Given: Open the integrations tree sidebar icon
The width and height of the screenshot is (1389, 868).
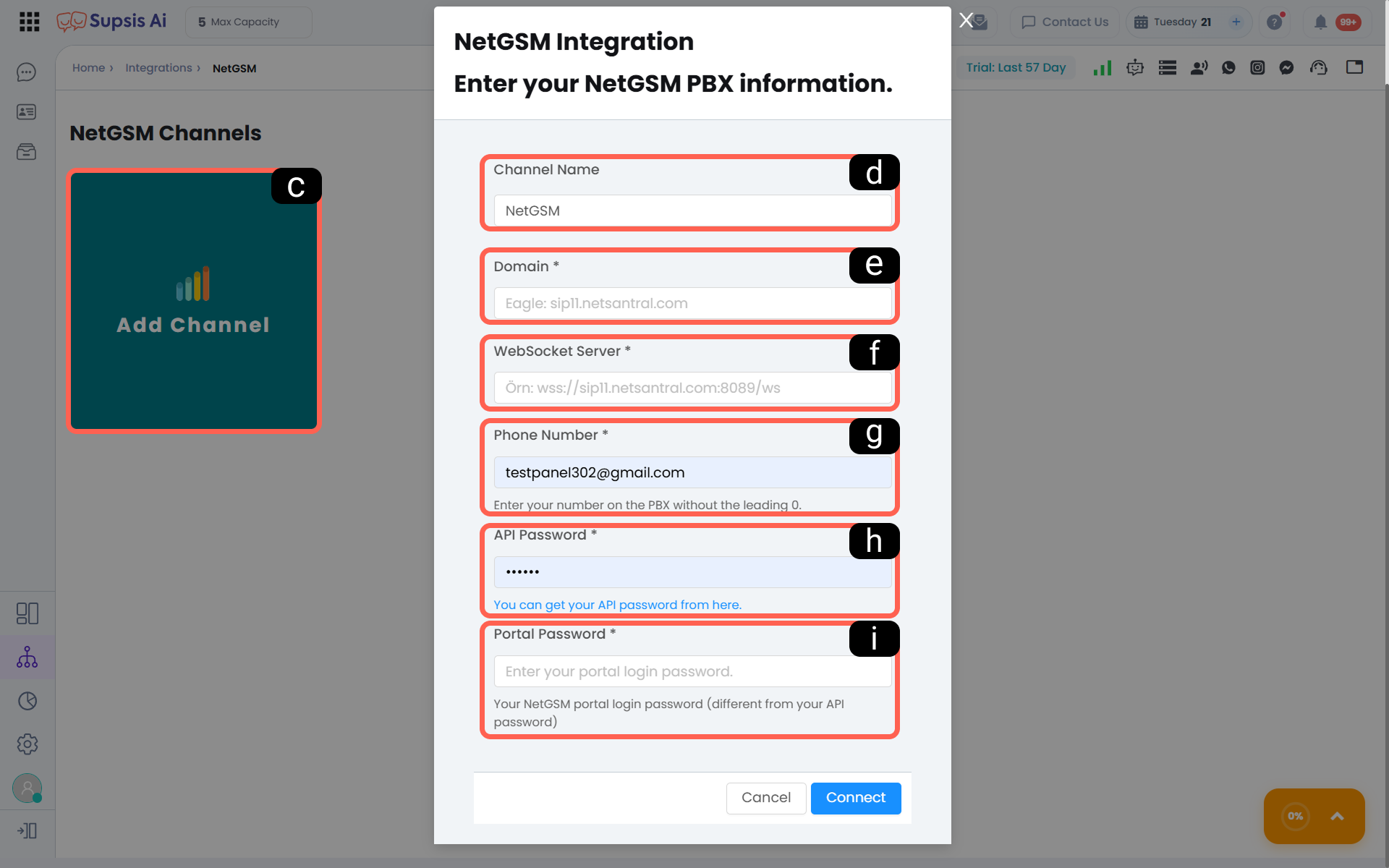Looking at the screenshot, I should 27,657.
